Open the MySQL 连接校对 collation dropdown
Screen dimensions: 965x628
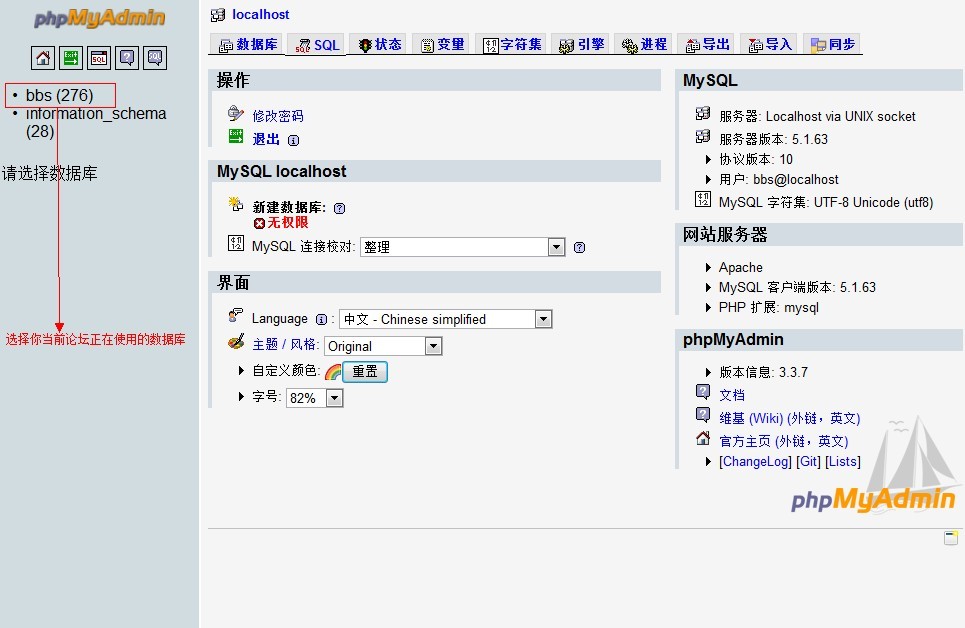pyautogui.click(x=462, y=248)
